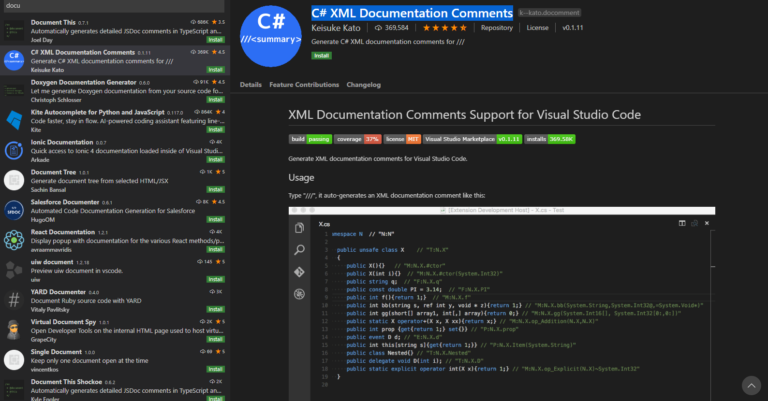Install the Single Document extension
This screenshot has width=768, height=401.
[215, 369]
